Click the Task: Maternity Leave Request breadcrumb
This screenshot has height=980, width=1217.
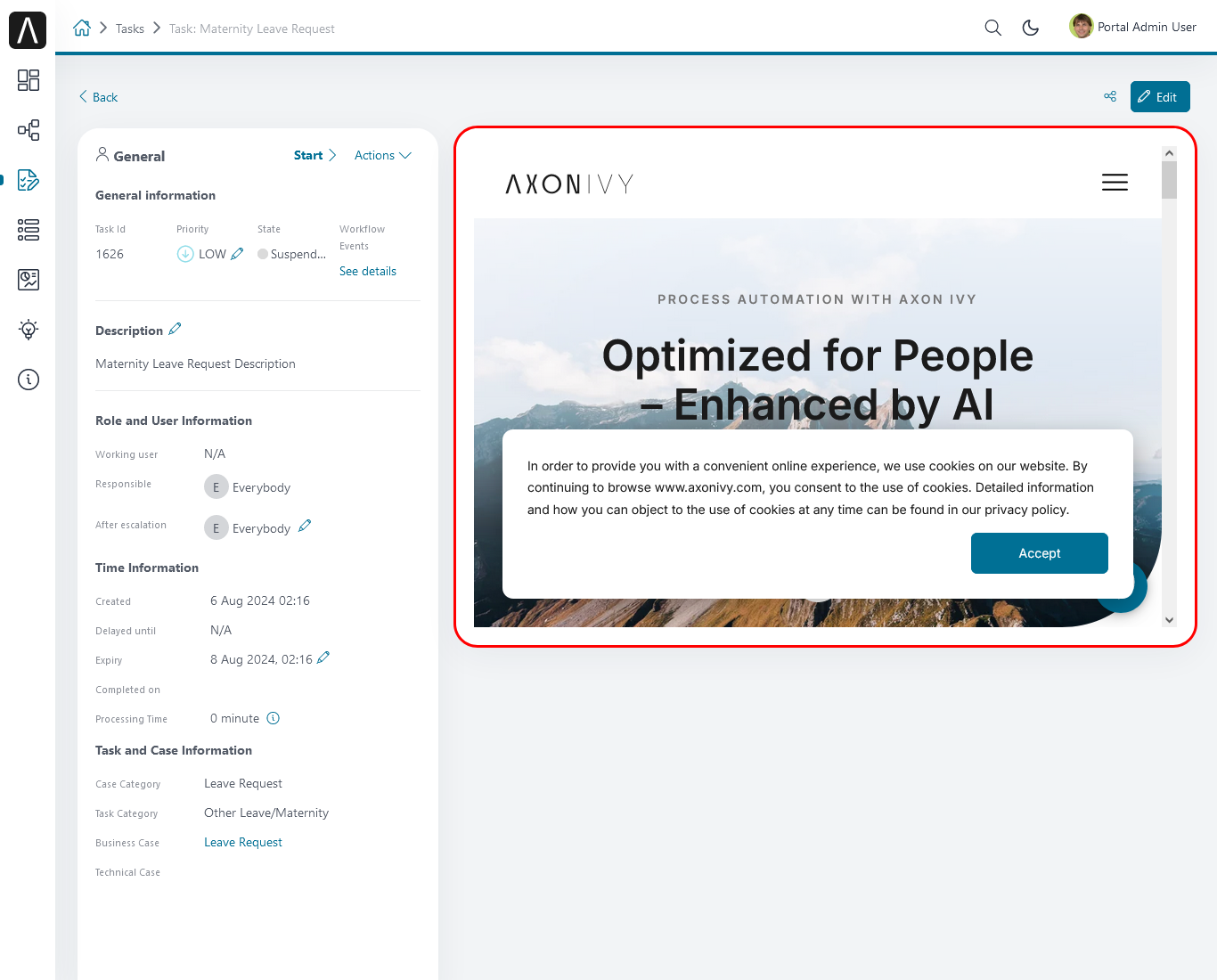tap(252, 29)
